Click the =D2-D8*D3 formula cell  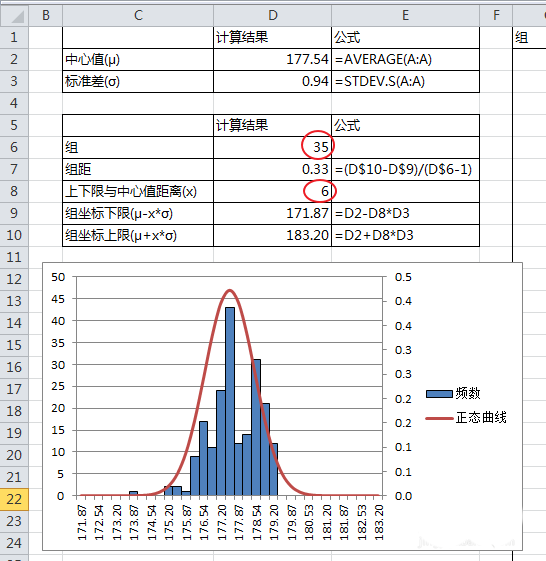405,214
